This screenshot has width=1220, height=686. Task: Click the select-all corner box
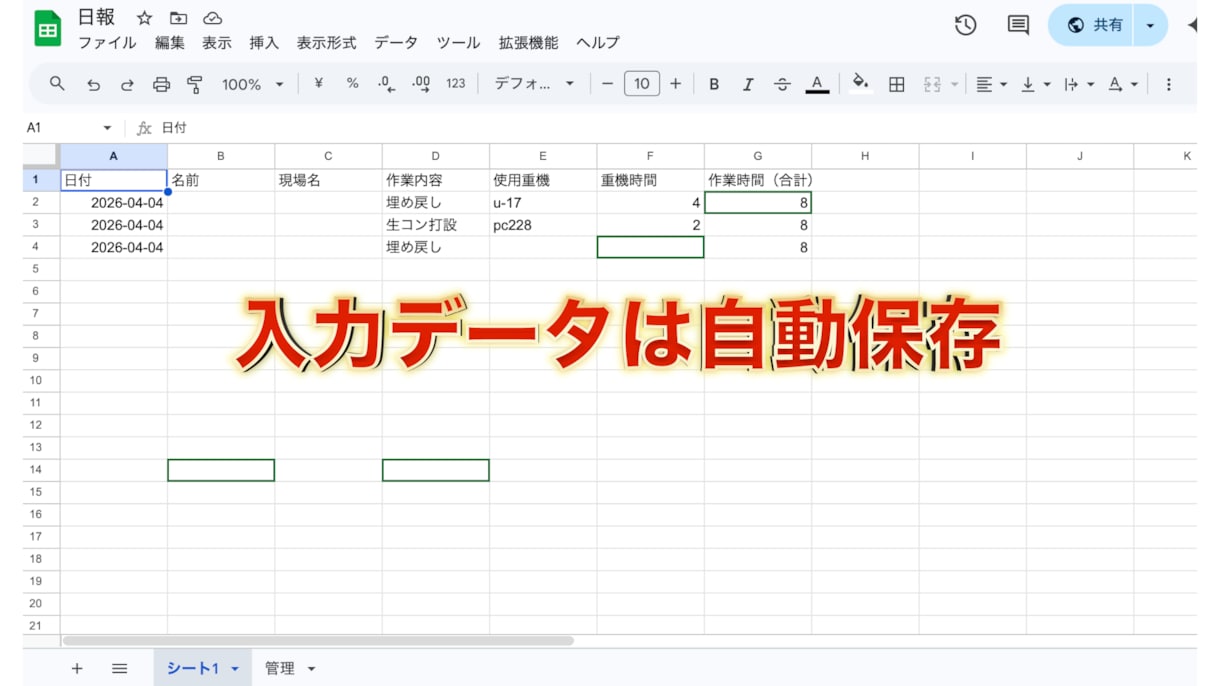41,156
